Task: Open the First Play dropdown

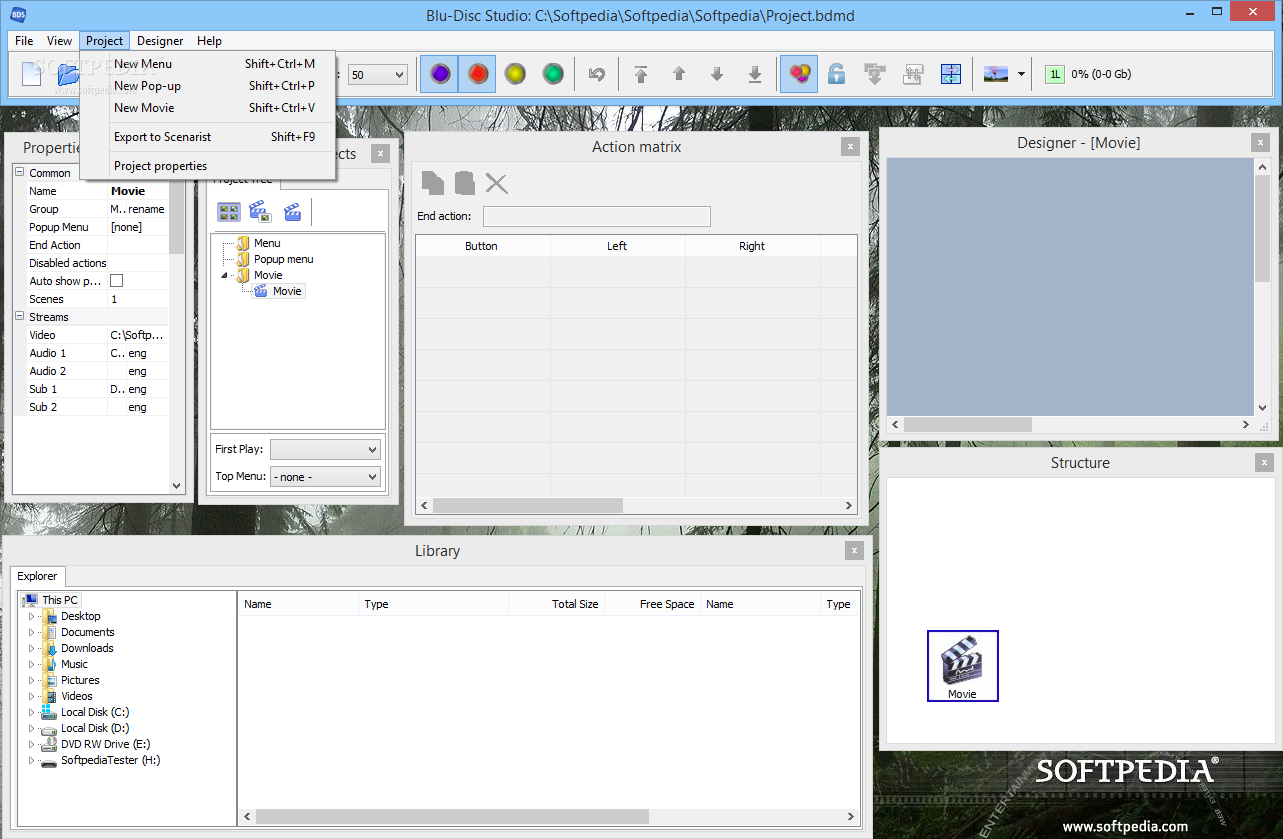Action: pyautogui.click(x=325, y=450)
